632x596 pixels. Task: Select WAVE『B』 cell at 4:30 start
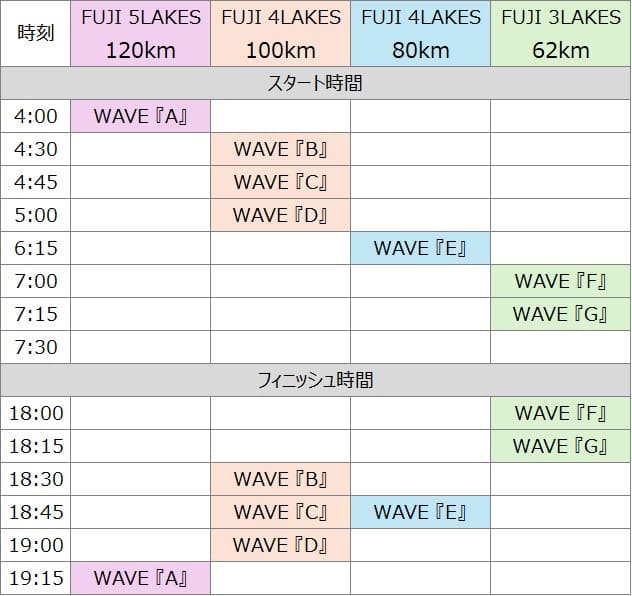click(x=281, y=150)
